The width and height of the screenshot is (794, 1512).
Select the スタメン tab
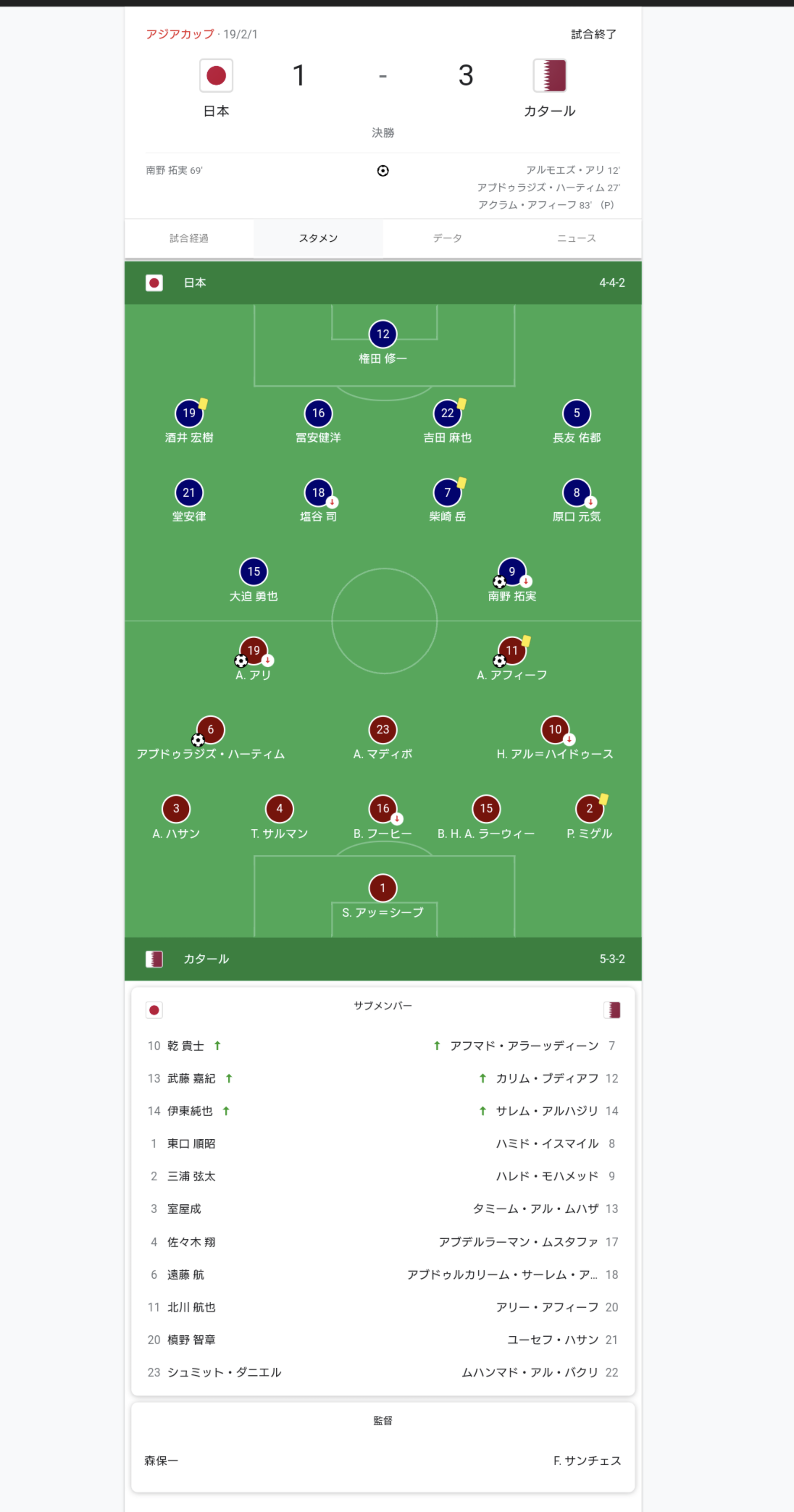pyautogui.click(x=318, y=238)
